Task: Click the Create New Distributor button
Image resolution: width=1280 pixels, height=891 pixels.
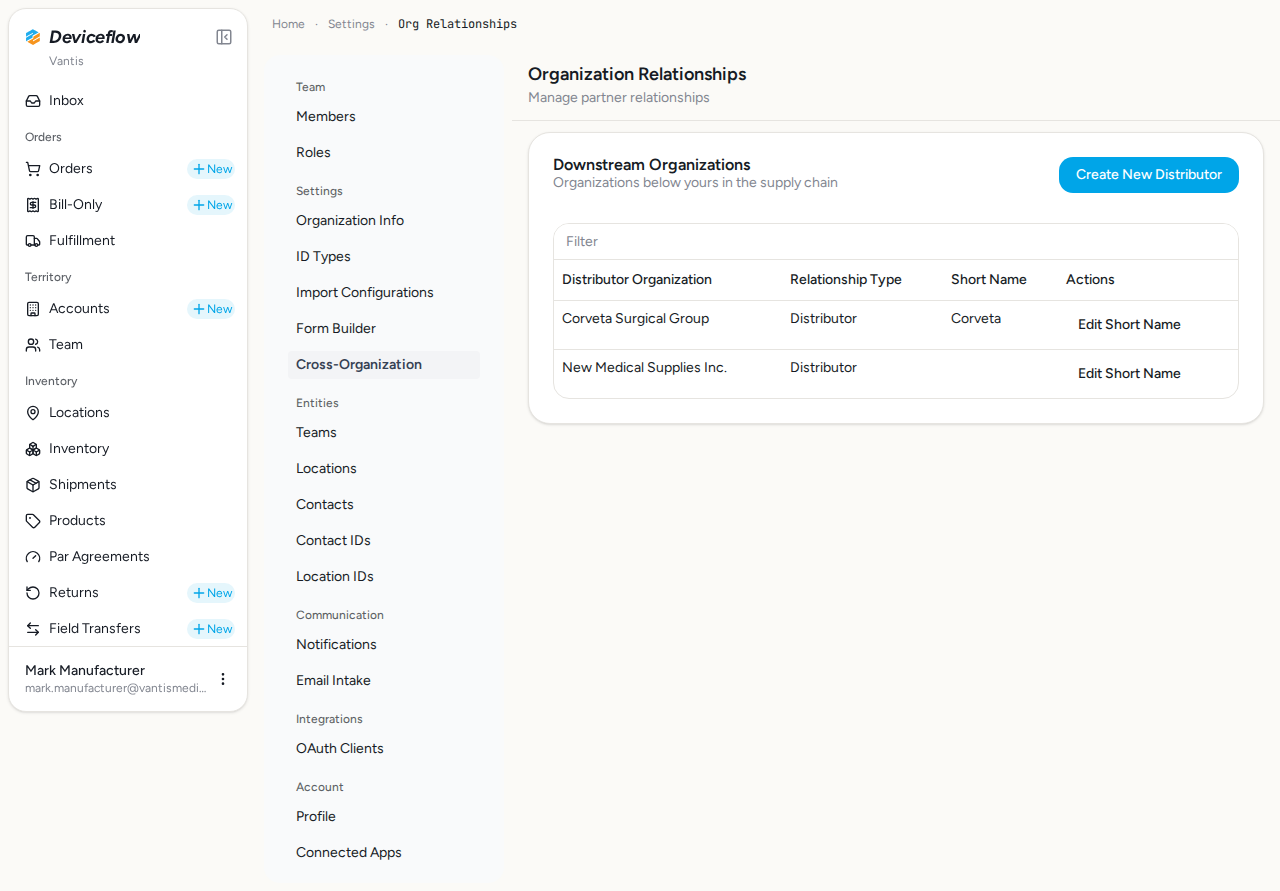Action: [1149, 175]
